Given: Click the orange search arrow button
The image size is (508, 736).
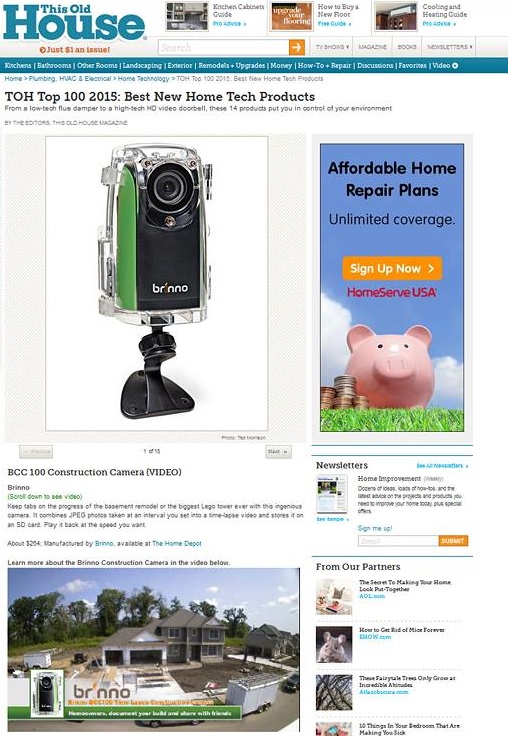Looking at the screenshot, I should 297,47.
